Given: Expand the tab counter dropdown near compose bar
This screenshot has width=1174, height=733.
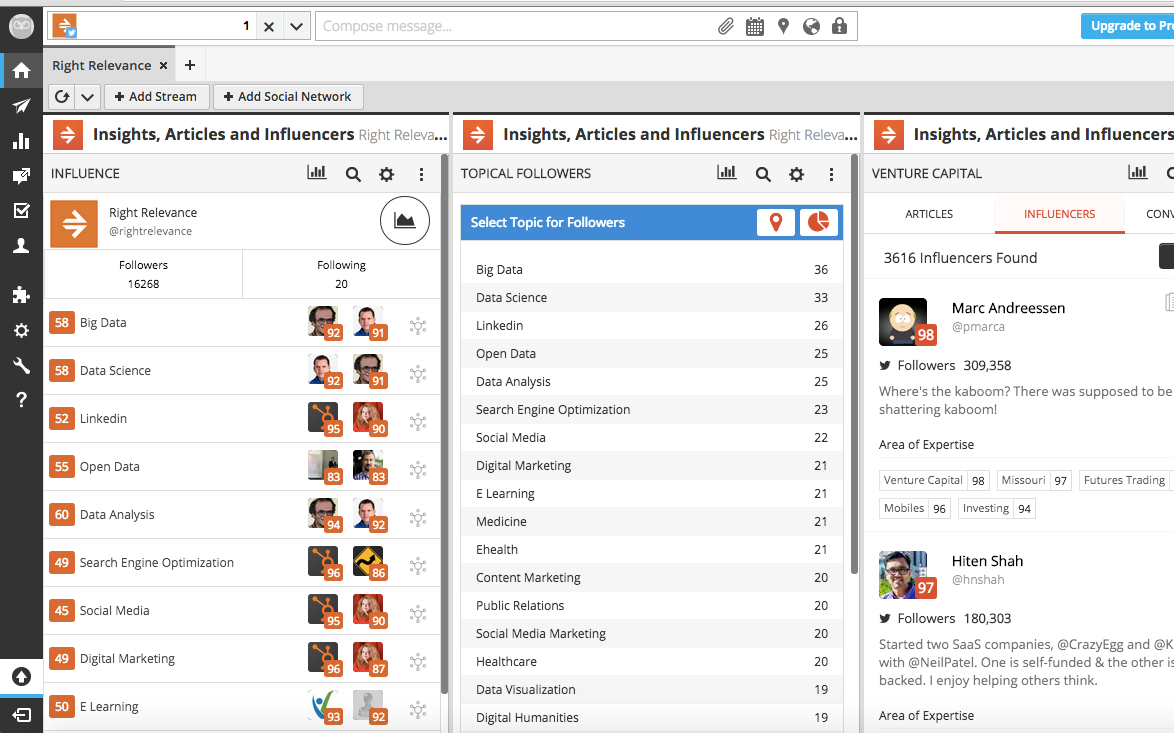Looking at the screenshot, I should click(295, 26).
